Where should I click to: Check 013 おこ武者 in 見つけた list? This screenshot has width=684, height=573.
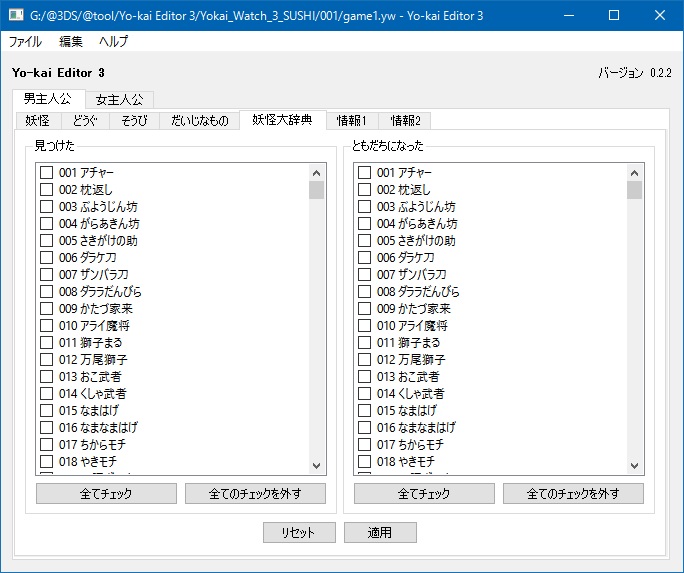[47, 376]
